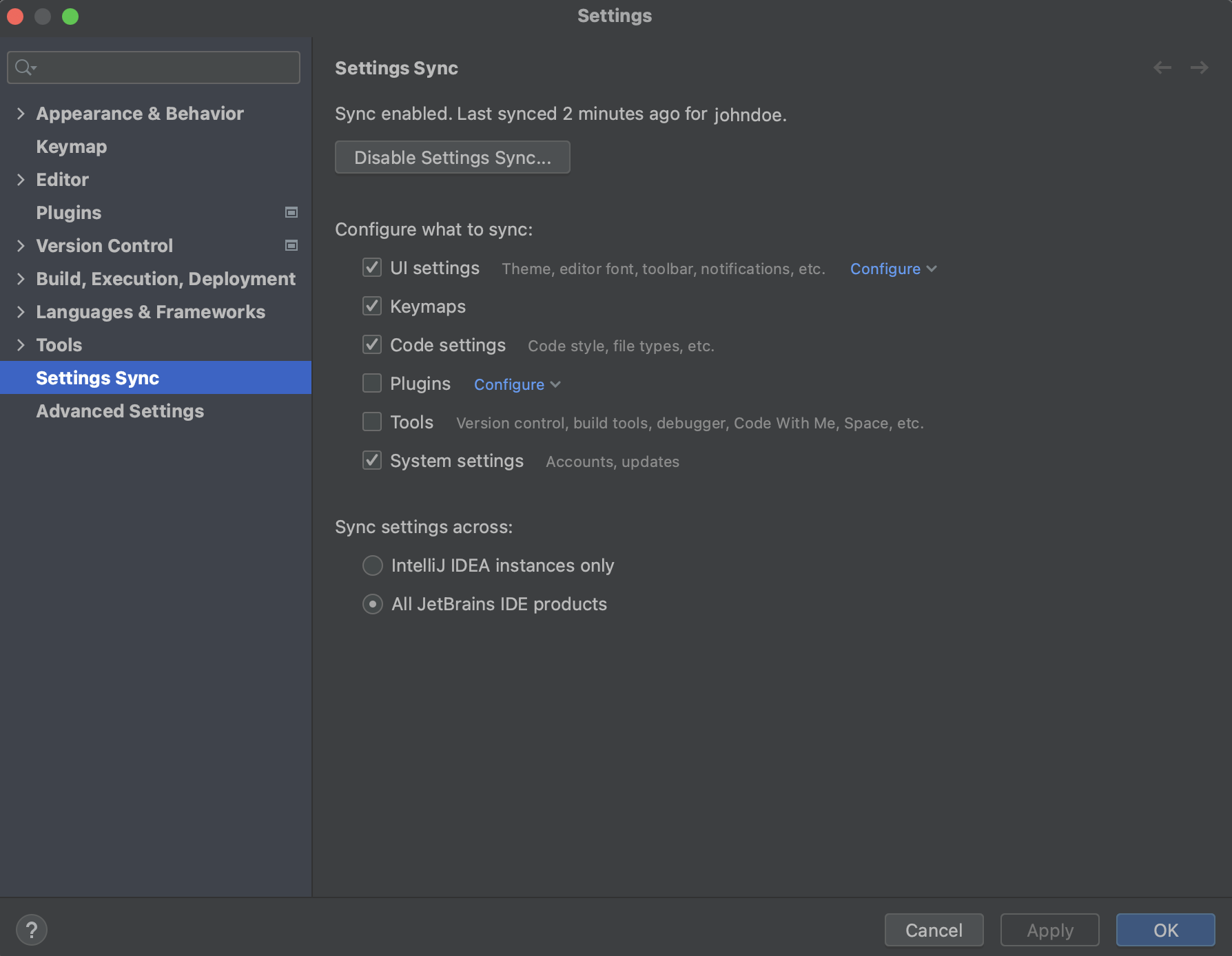The image size is (1232, 956).
Task: Uncheck the UI settings checkbox
Action: [x=371, y=267]
